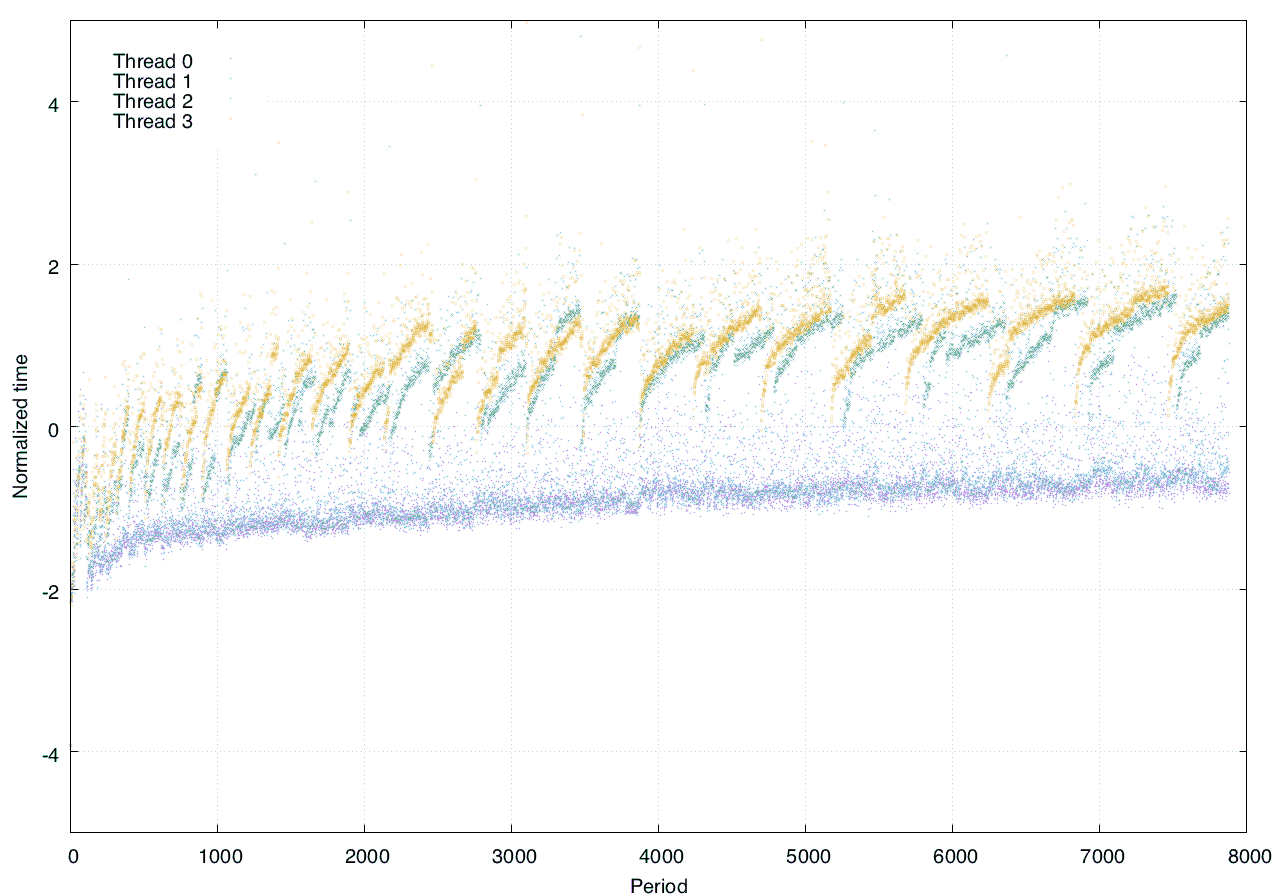
Task: Click the Period x-axis title
Action: (658, 885)
